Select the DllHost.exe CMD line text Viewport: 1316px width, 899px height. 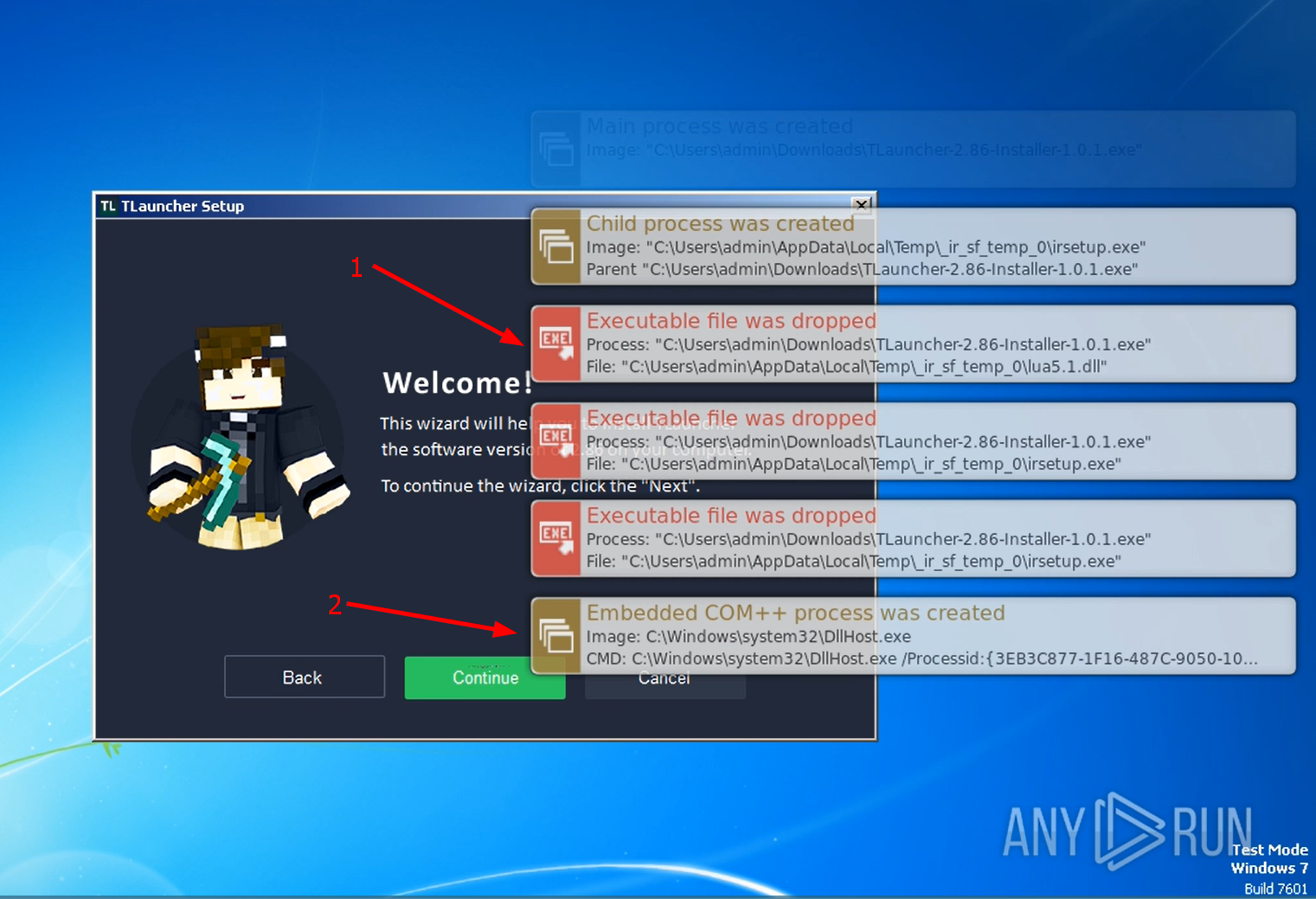pyautogui.click(x=922, y=658)
